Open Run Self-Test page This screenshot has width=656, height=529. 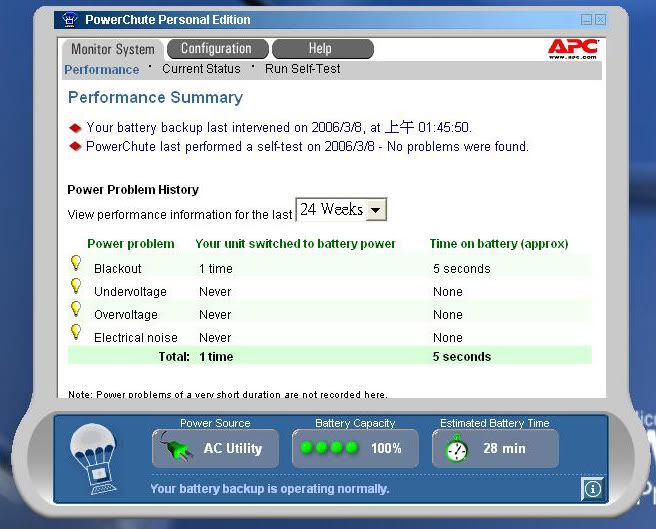point(302,69)
